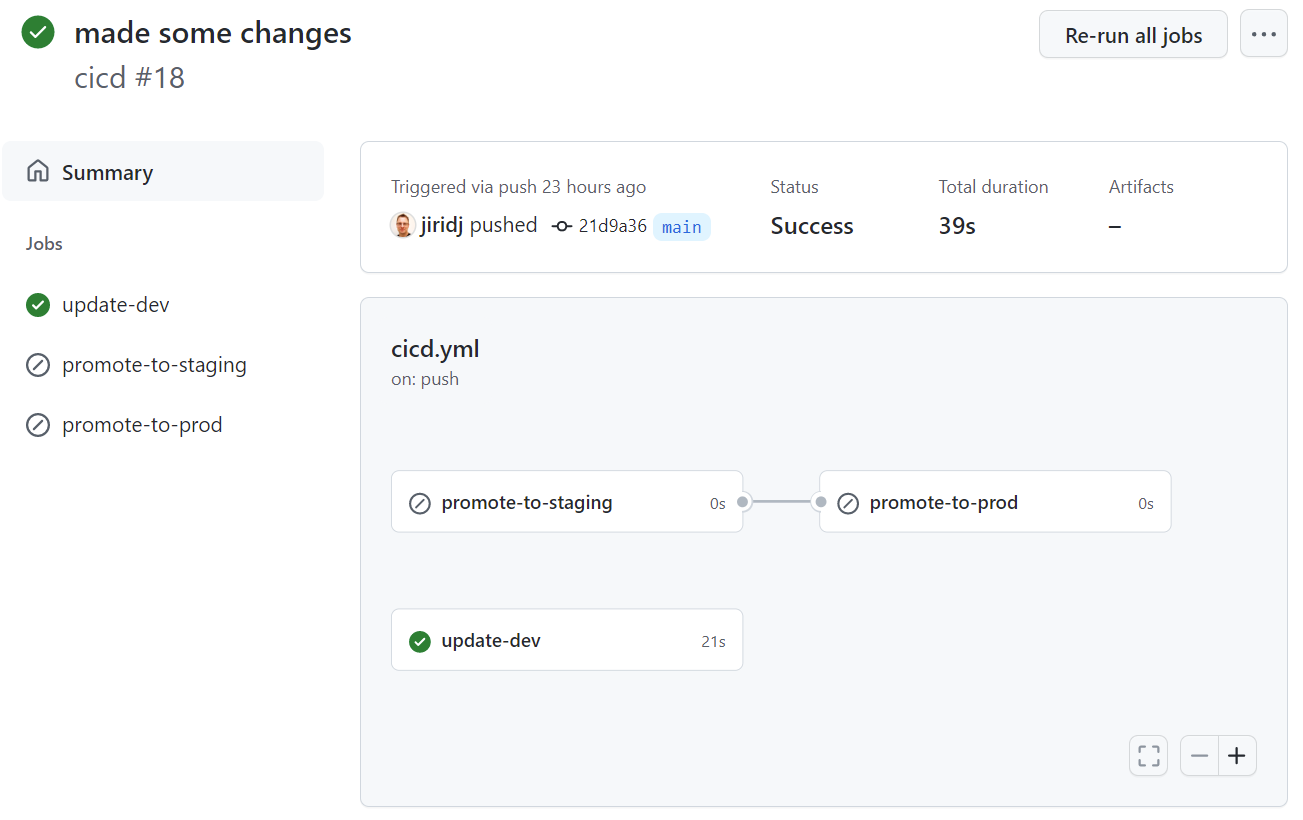Click jiridj's avatar image

402,225
